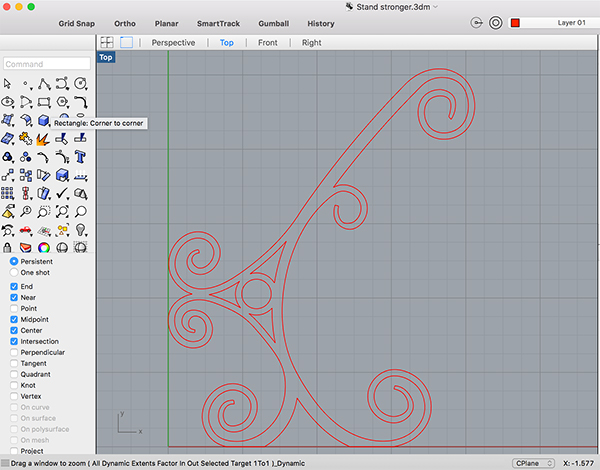
Task: Click the Check mark analysis icon
Action: [x=62, y=193]
